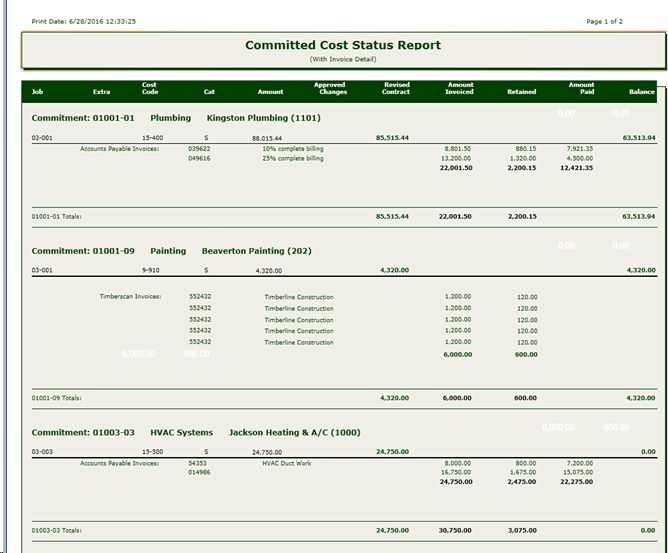This screenshot has height=553, width=668.
Task: Click the cost code 15-500
Action: [x=153, y=452]
